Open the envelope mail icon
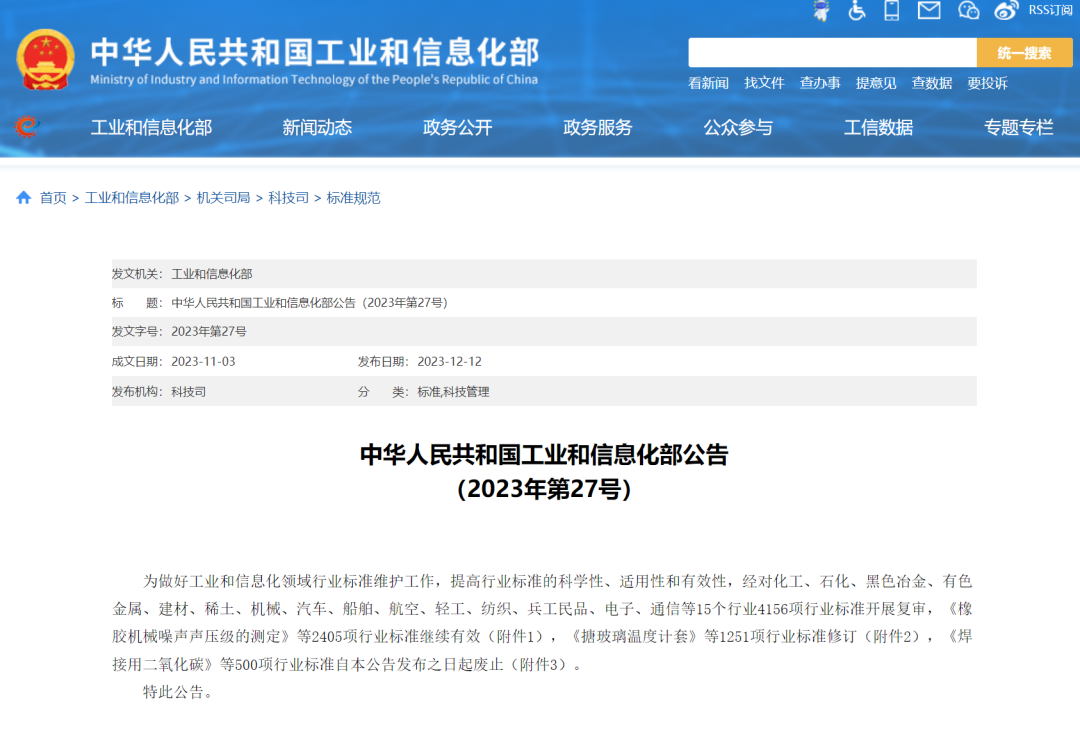Image resolution: width=1080 pixels, height=734 pixels. pos(929,10)
